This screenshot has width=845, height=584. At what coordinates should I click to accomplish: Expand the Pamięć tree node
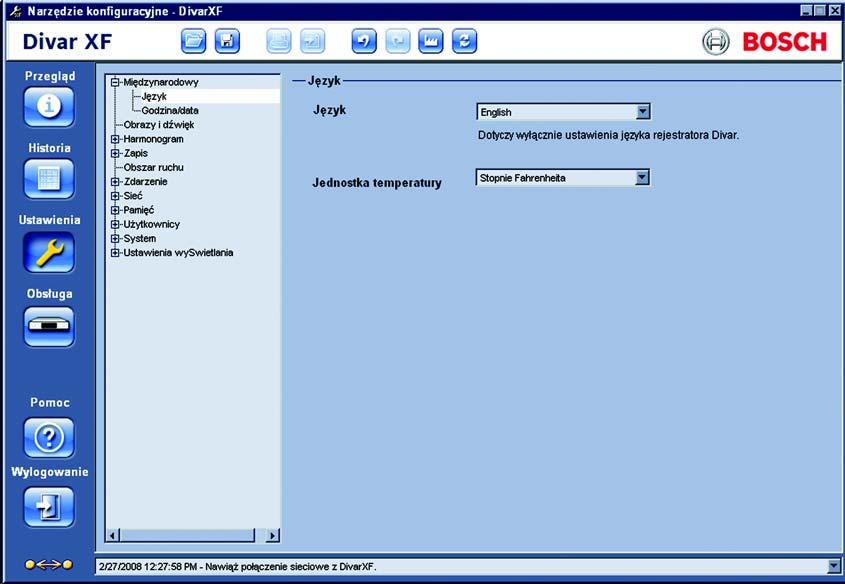pos(115,210)
